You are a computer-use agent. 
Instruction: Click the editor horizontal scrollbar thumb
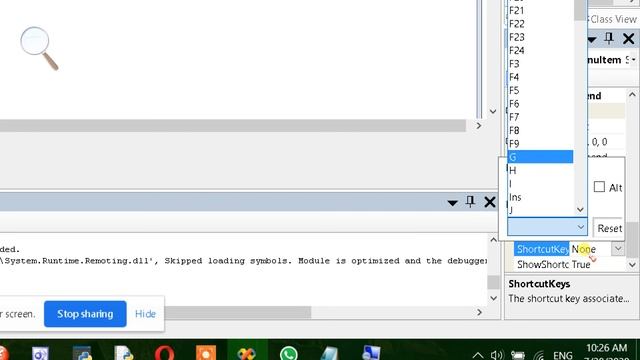pos(233,126)
